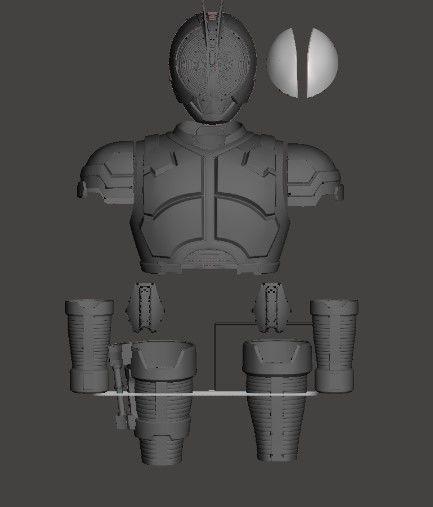Click the left large gauntlet with cuff
Screen dimensions: 433x507
click(163, 402)
